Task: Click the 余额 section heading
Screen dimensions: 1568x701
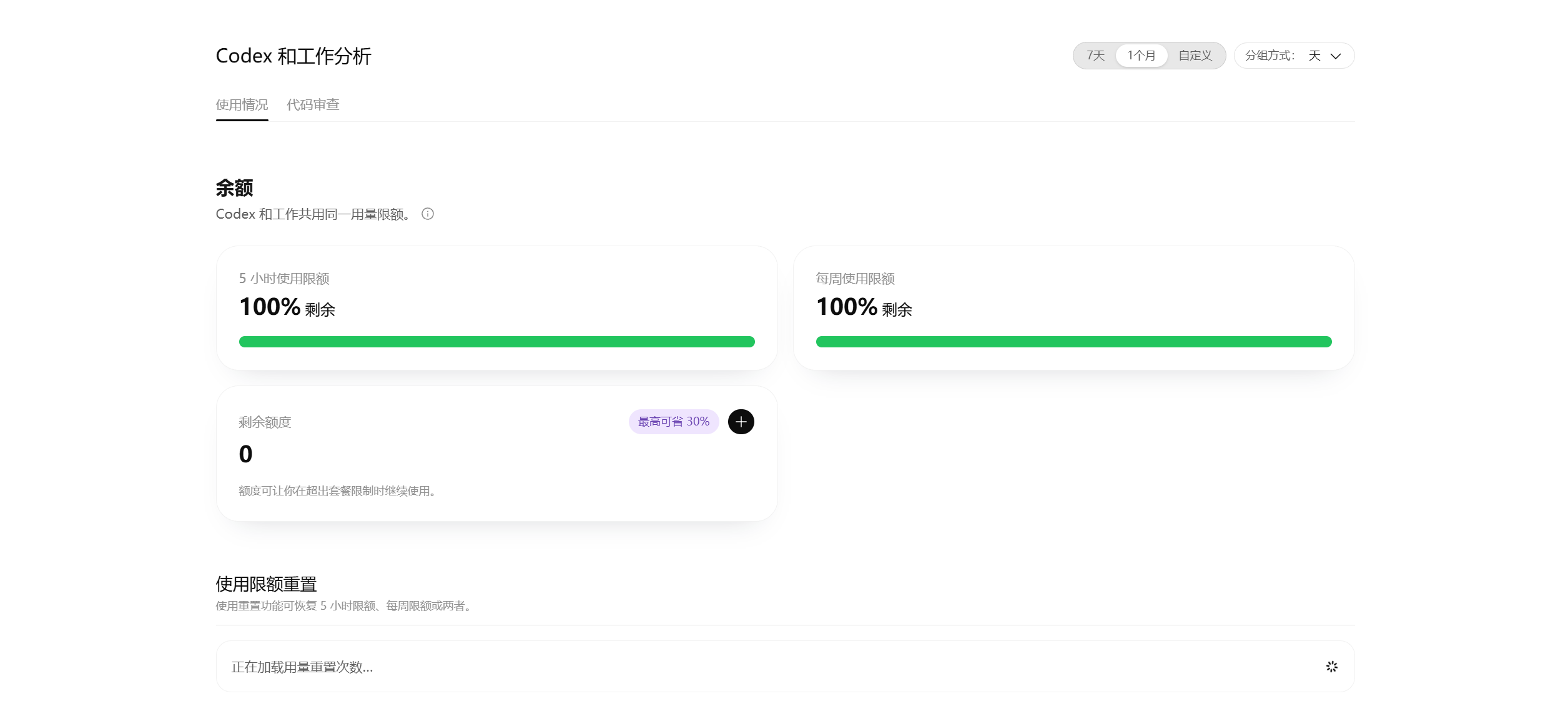Action: click(235, 188)
